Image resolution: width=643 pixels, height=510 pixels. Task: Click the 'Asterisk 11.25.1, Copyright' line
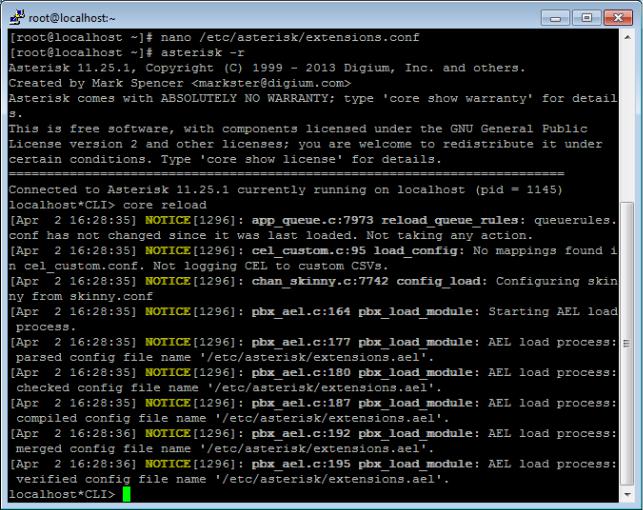[x=267, y=68]
